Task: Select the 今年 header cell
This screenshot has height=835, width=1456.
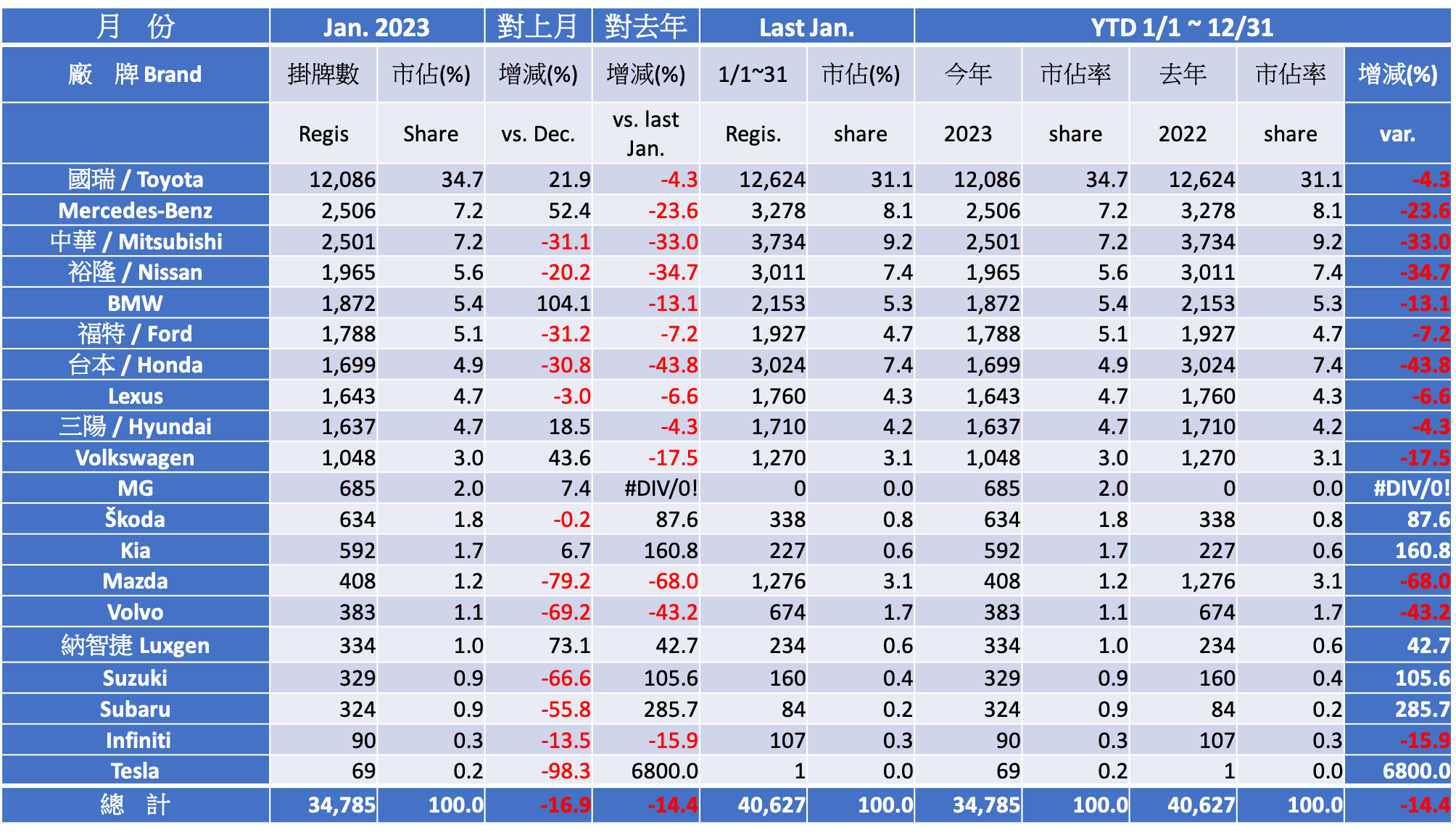Action: 968,74
